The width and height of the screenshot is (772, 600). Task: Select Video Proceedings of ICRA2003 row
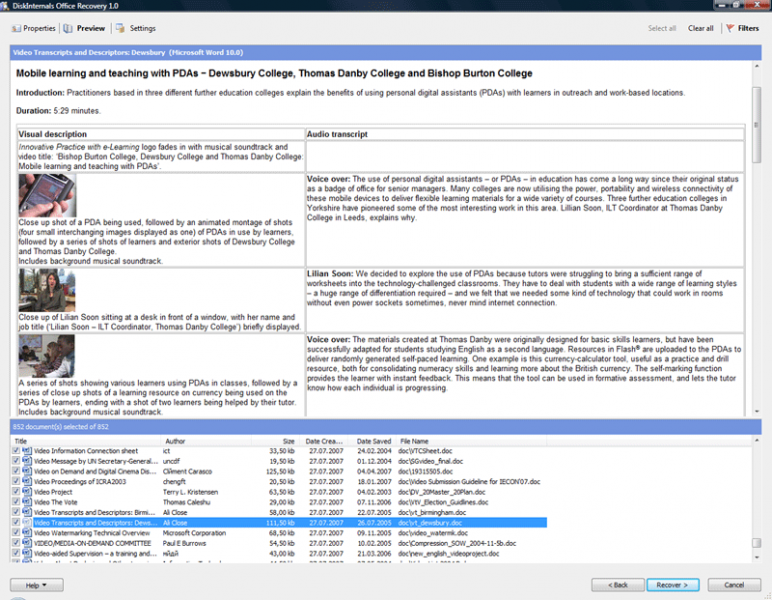click(279, 481)
